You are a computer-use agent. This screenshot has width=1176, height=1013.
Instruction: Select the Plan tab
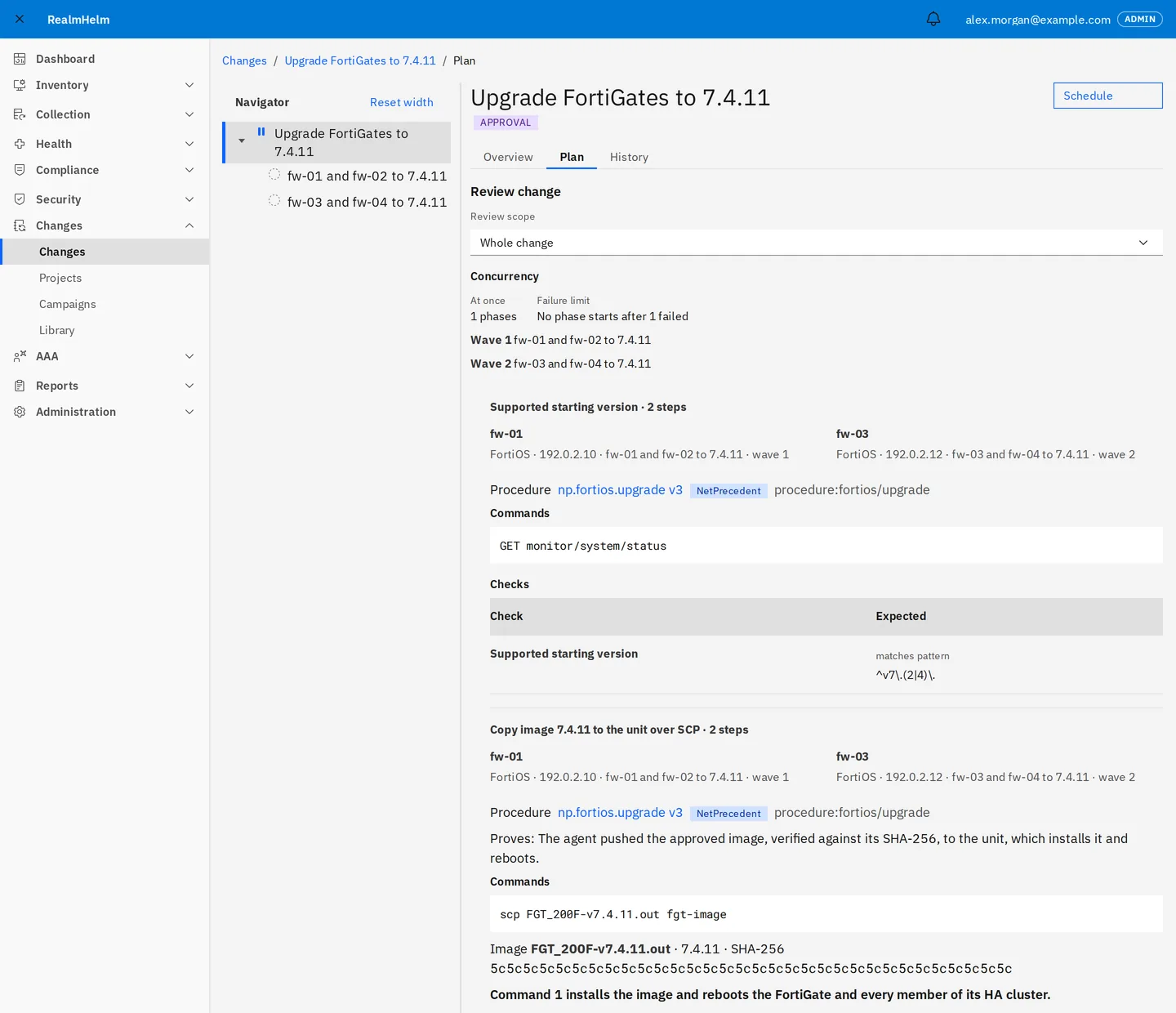point(572,157)
